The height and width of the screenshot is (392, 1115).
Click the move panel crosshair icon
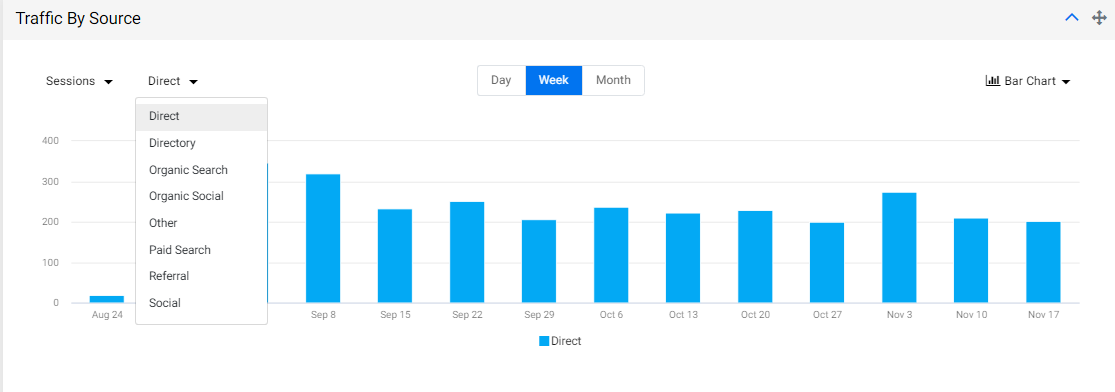1099,18
